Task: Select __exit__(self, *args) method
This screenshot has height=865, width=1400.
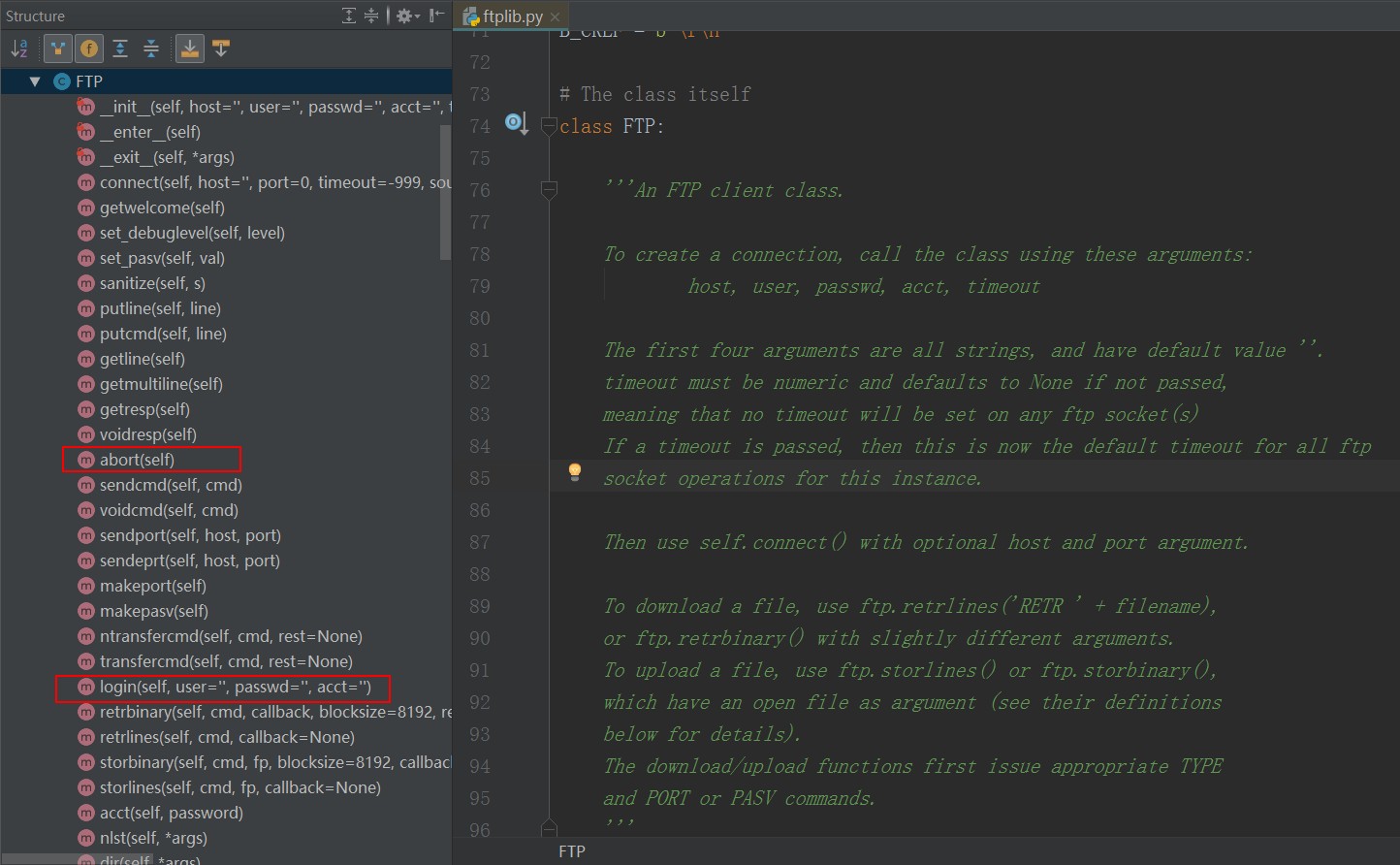Action: [x=167, y=157]
